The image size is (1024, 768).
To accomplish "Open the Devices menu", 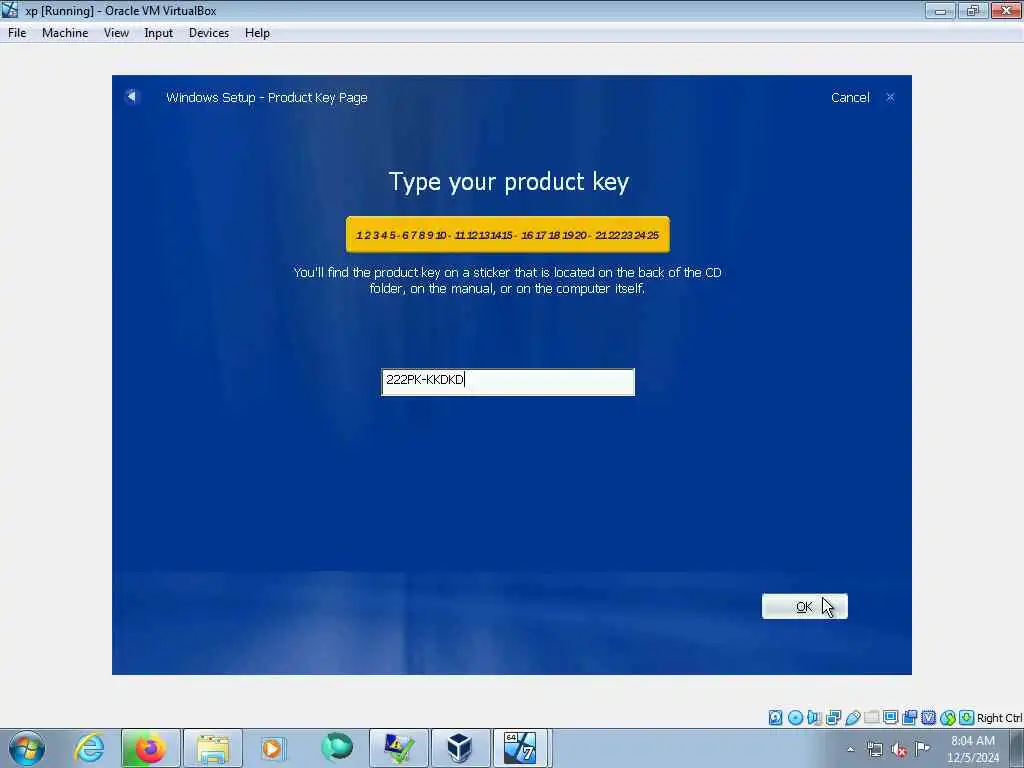I will click(x=209, y=33).
